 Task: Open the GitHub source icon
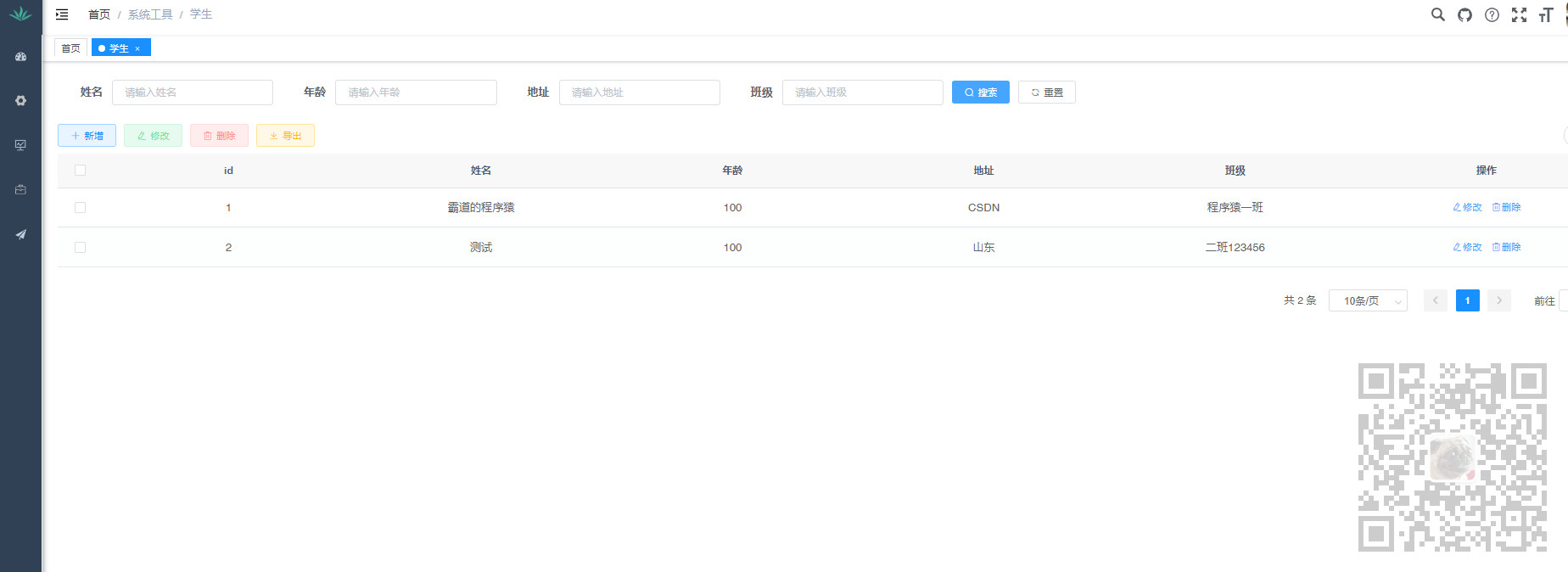(1464, 14)
